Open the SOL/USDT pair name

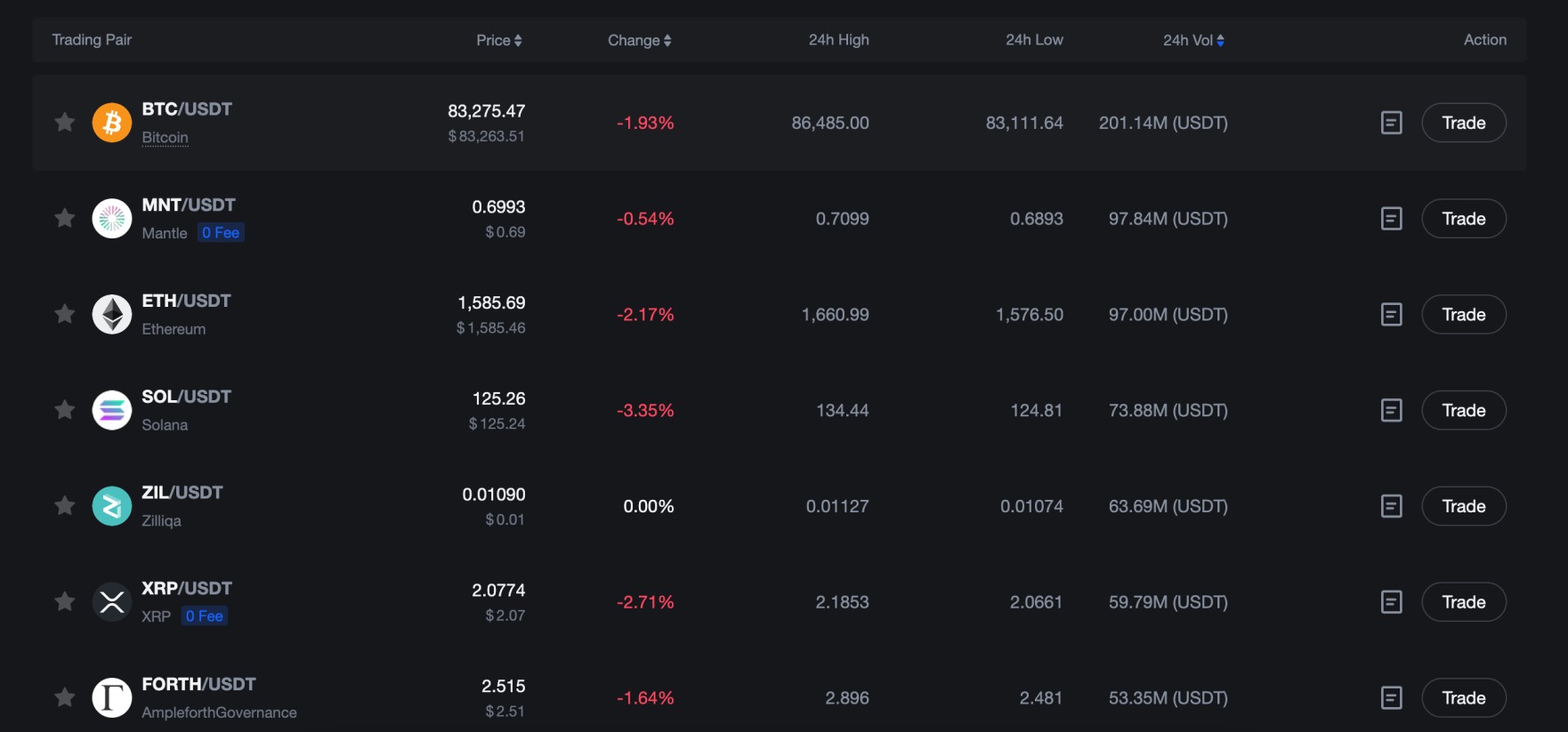tap(186, 397)
